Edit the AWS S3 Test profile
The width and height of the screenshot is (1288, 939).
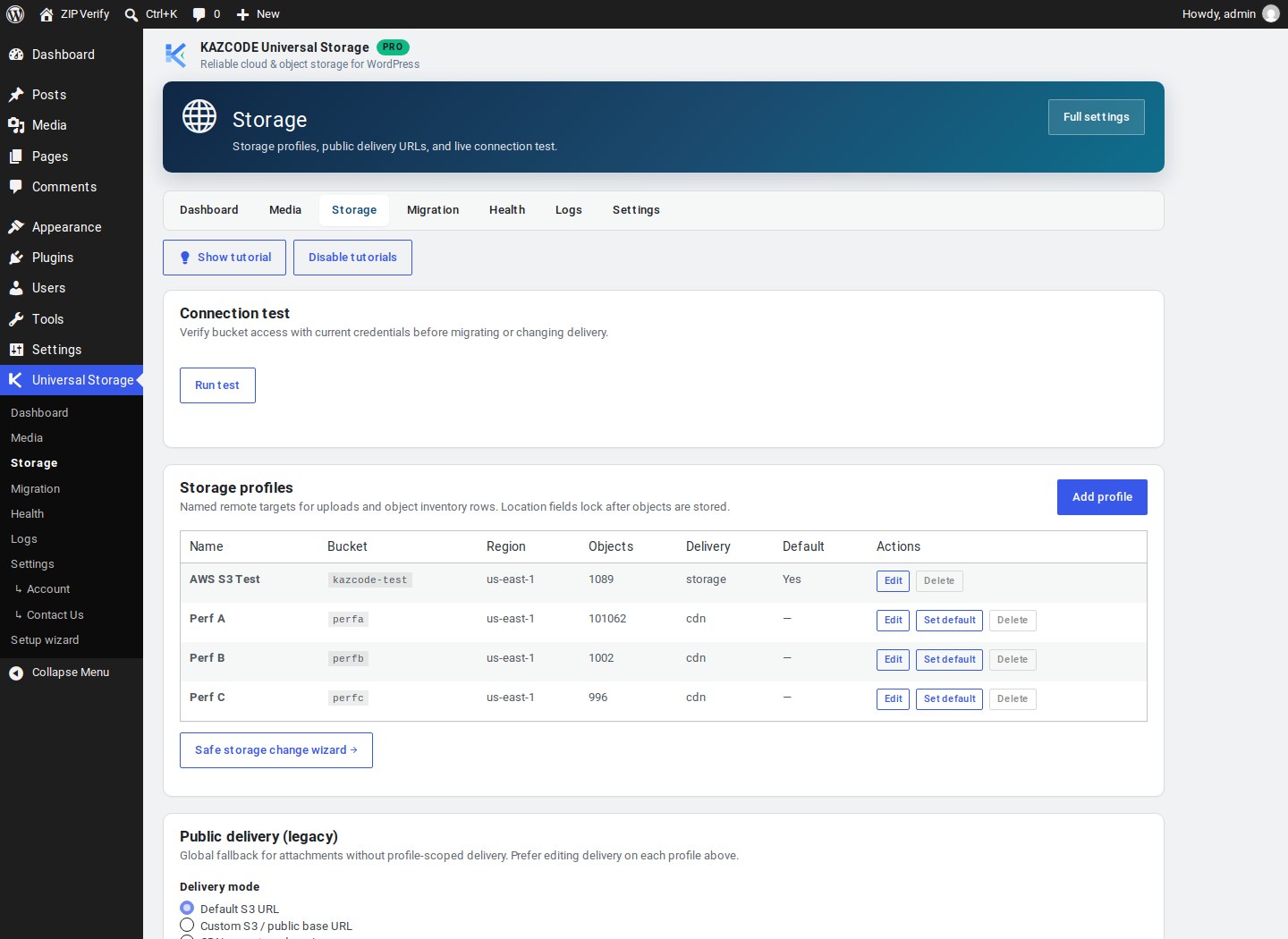pyautogui.click(x=893, y=581)
